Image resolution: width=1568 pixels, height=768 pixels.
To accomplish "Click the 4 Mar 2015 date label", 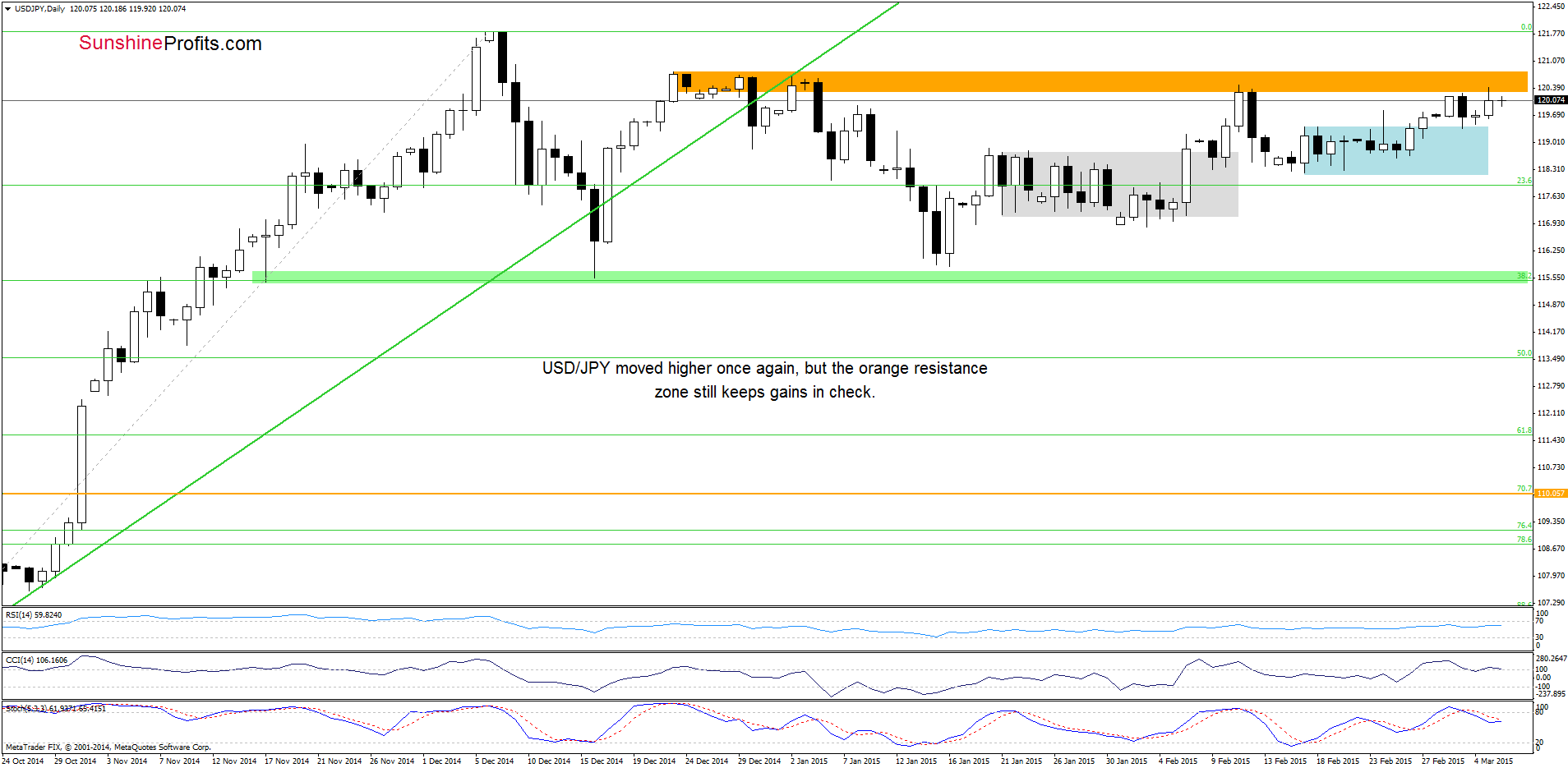I will [1494, 761].
